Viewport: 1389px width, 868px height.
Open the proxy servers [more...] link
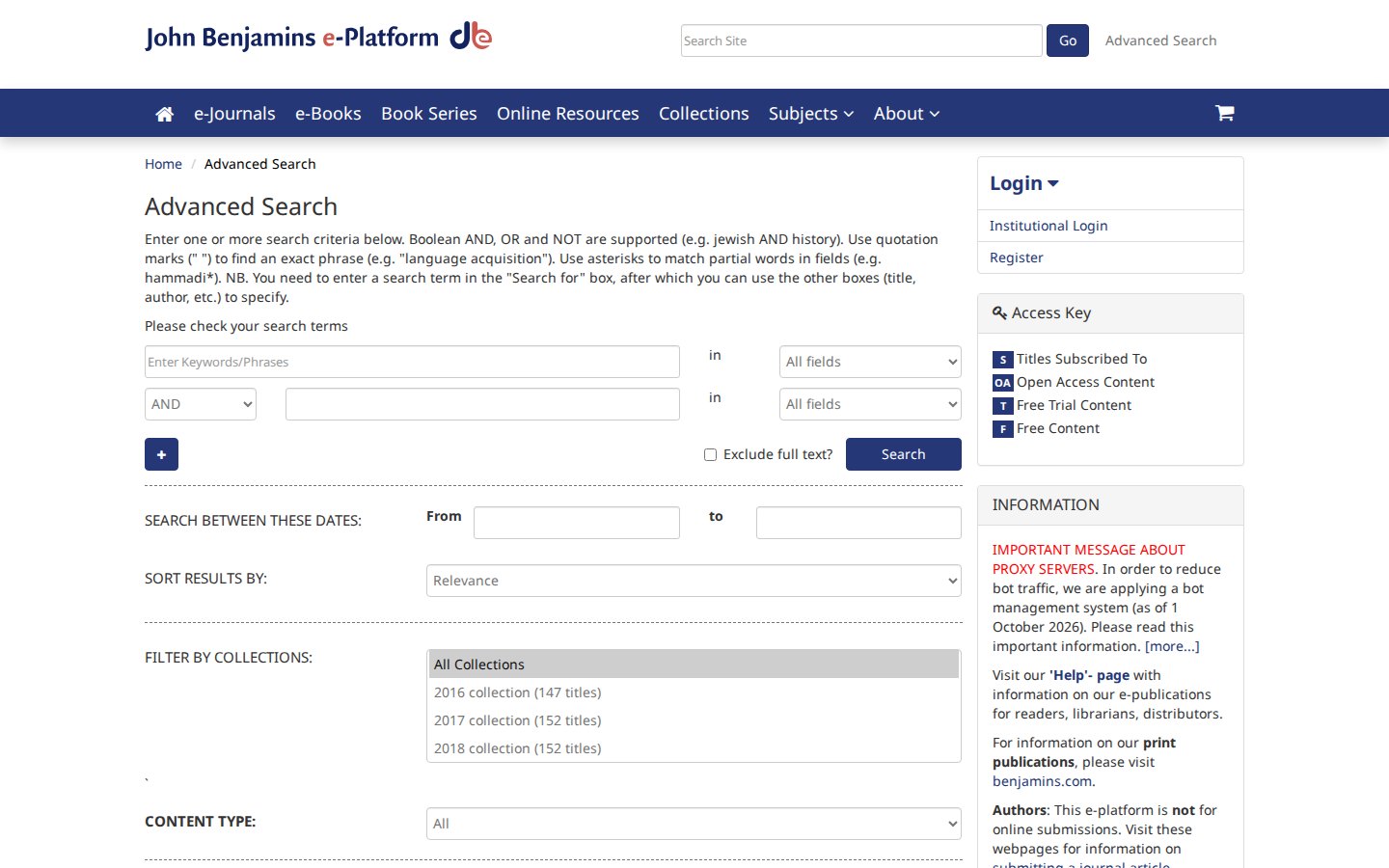point(1172,646)
